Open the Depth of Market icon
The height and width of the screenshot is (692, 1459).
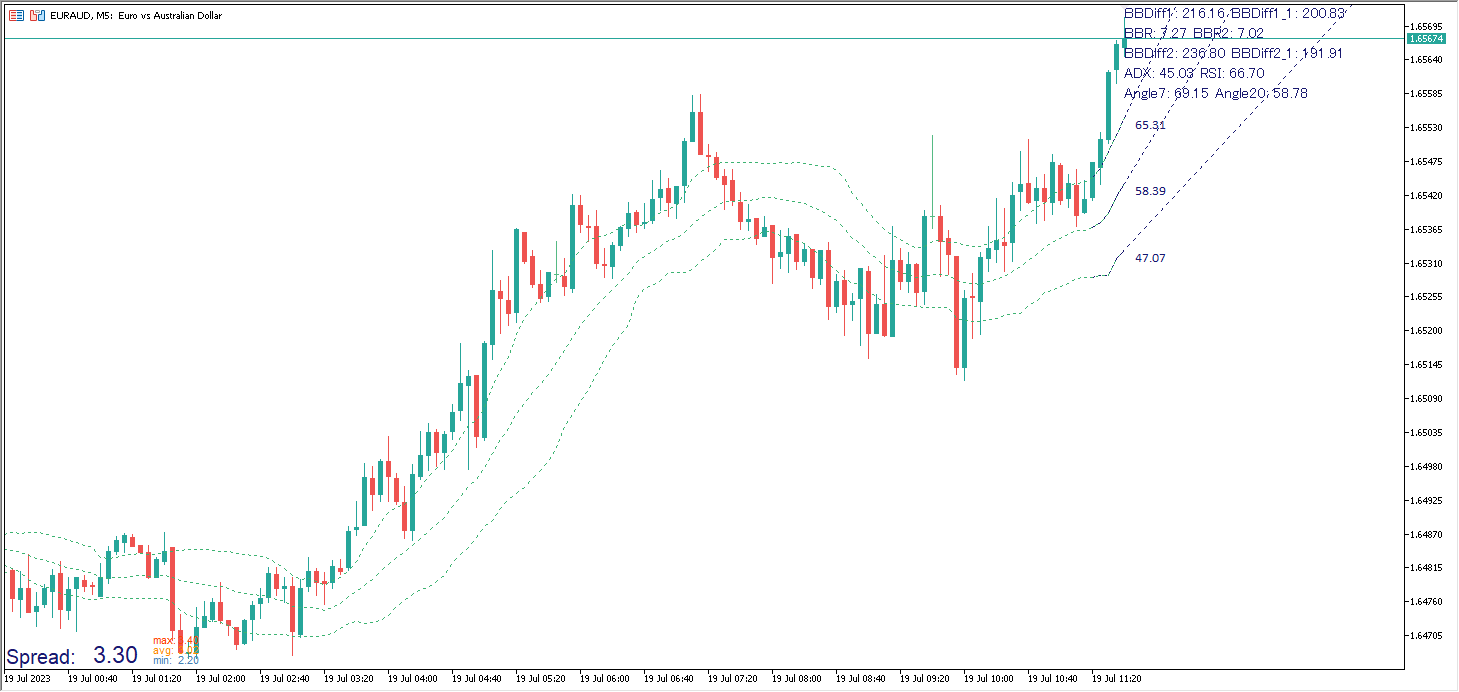36,16
